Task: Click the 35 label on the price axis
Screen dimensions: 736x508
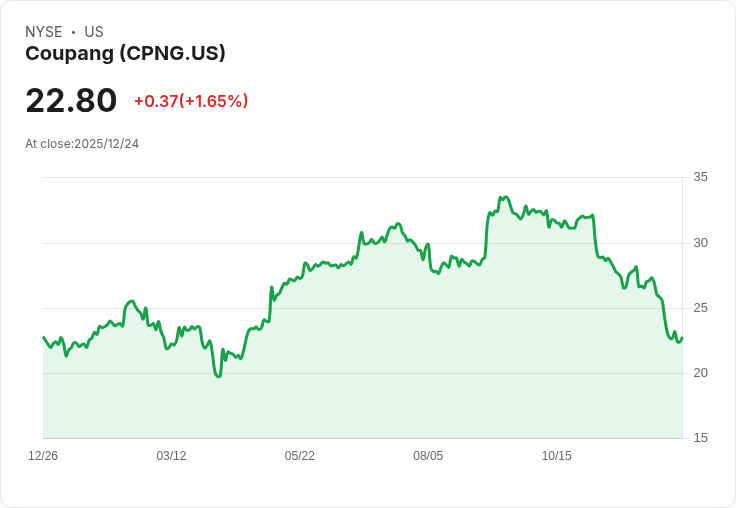Action: (700, 177)
